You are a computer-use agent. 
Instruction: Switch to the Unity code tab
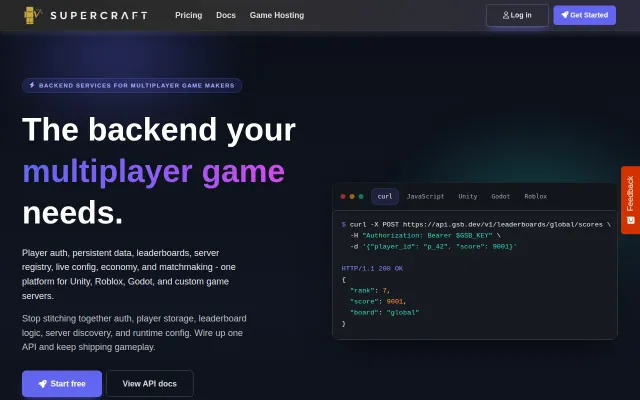pyautogui.click(x=468, y=196)
